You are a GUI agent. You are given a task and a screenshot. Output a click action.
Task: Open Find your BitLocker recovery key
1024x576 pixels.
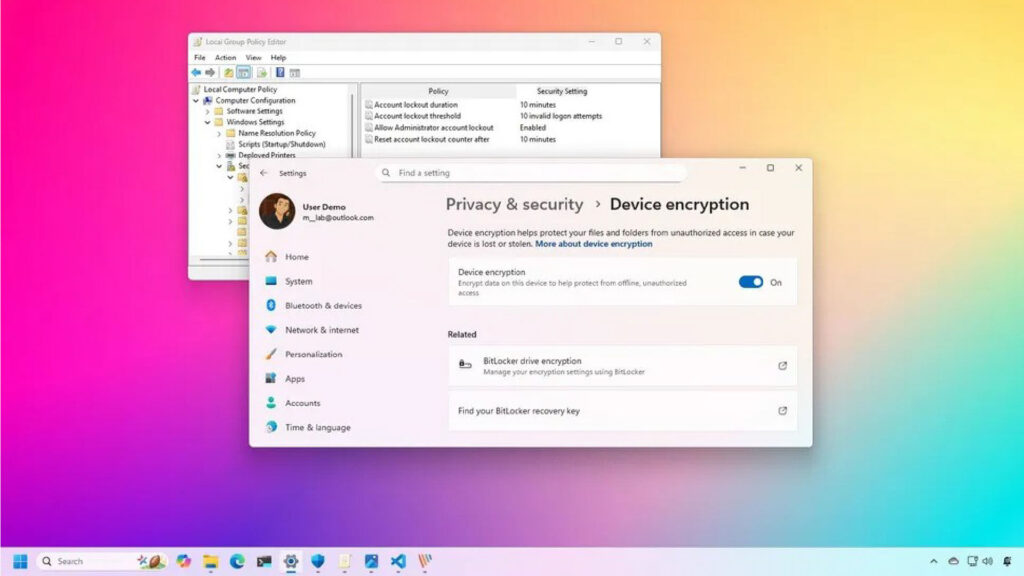tap(622, 411)
